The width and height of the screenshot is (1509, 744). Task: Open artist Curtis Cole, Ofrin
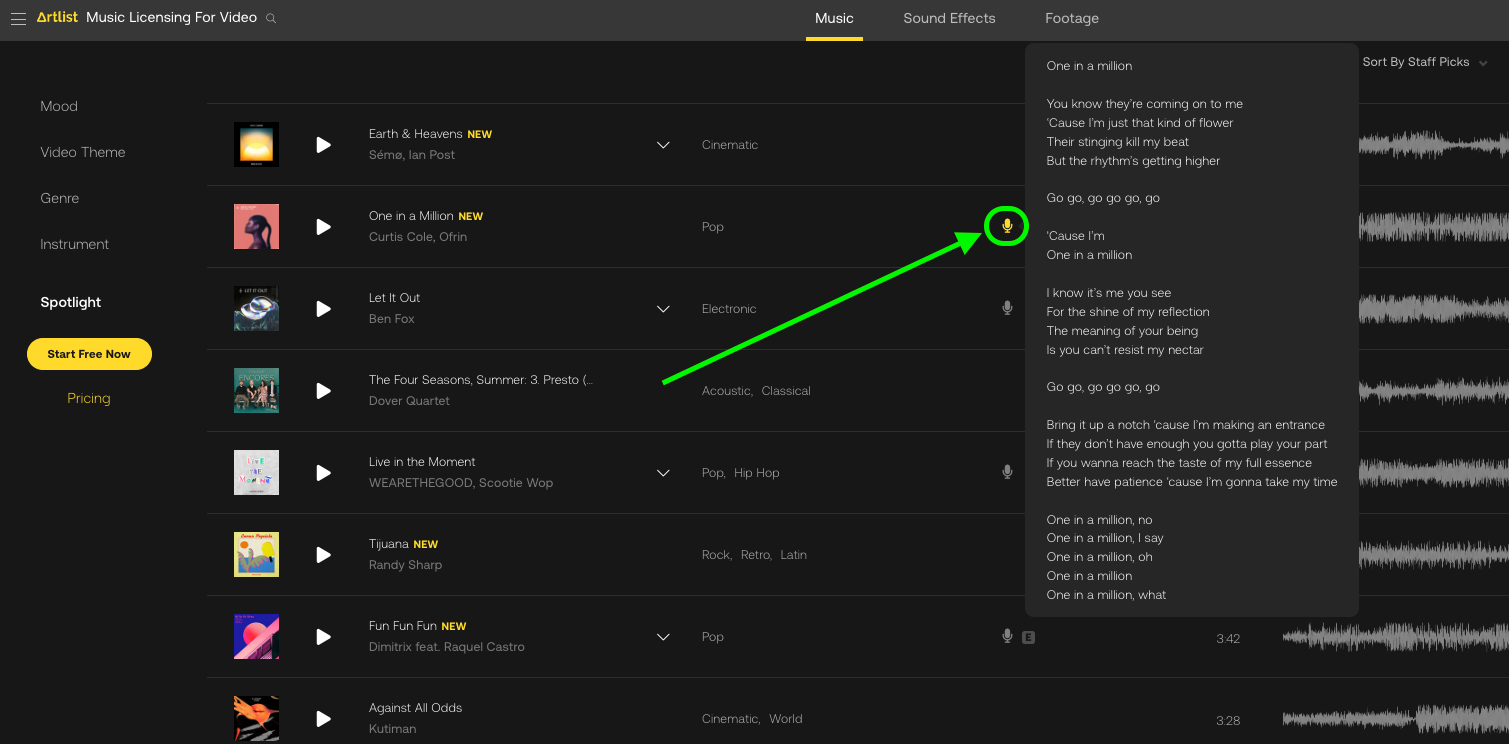click(x=418, y=237)
